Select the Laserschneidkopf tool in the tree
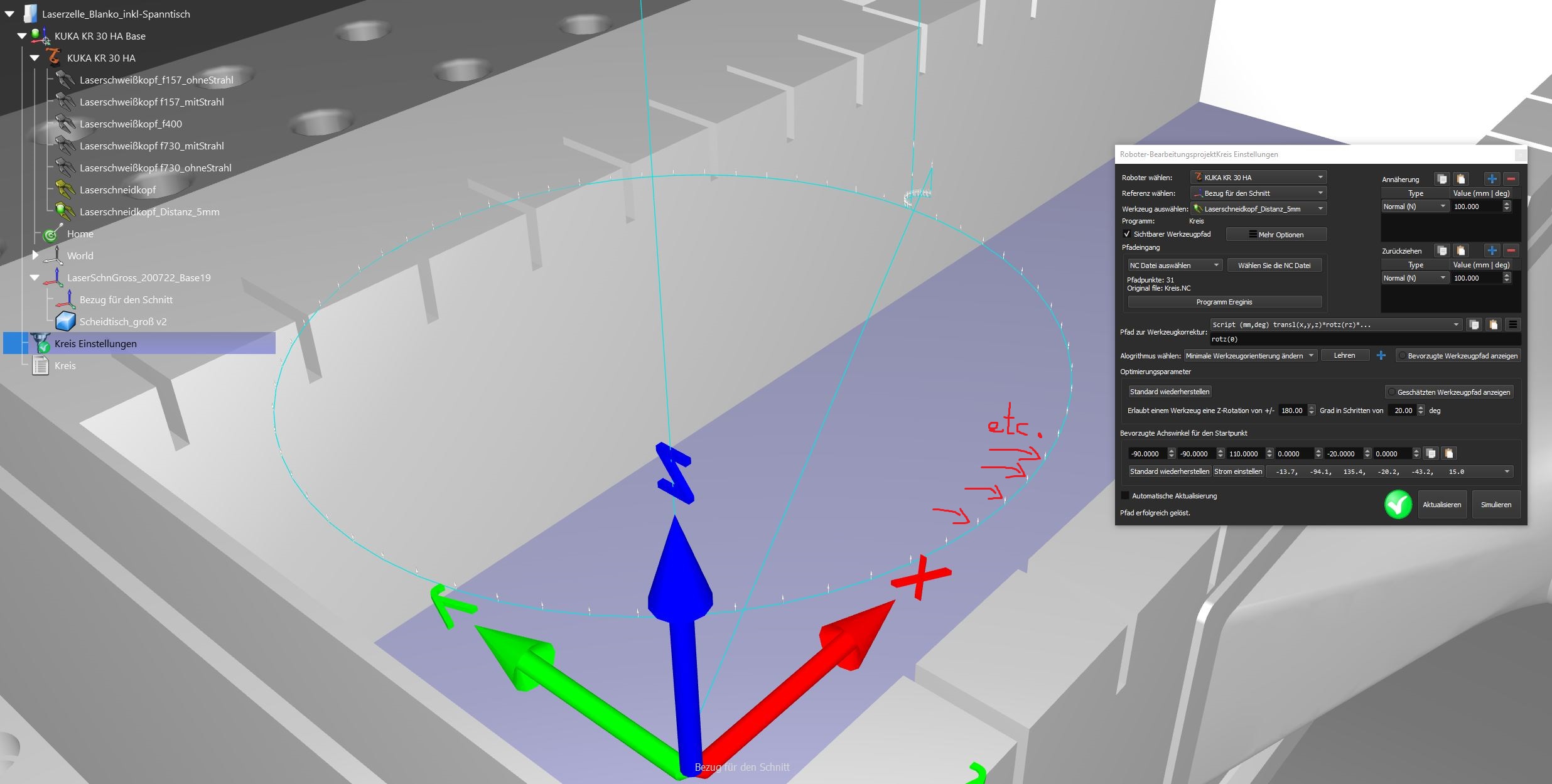 tap(117, 190)
